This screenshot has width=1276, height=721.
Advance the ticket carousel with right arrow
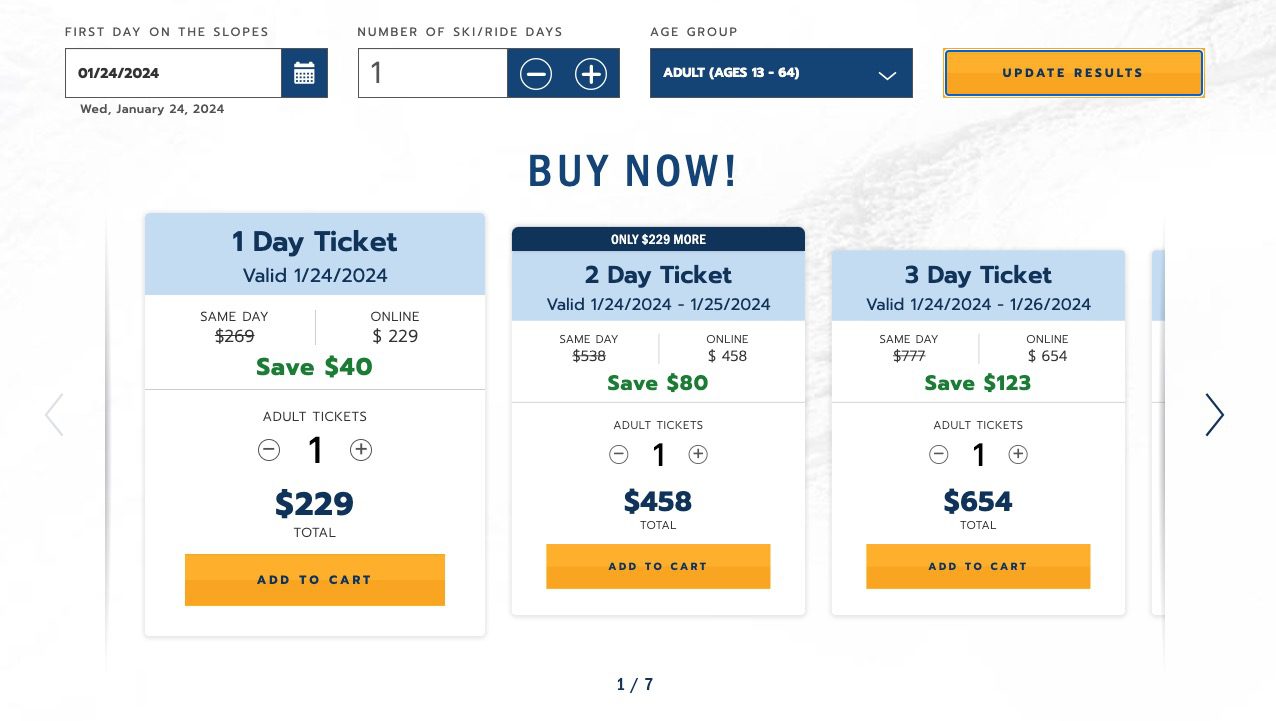click(1214, 415)
